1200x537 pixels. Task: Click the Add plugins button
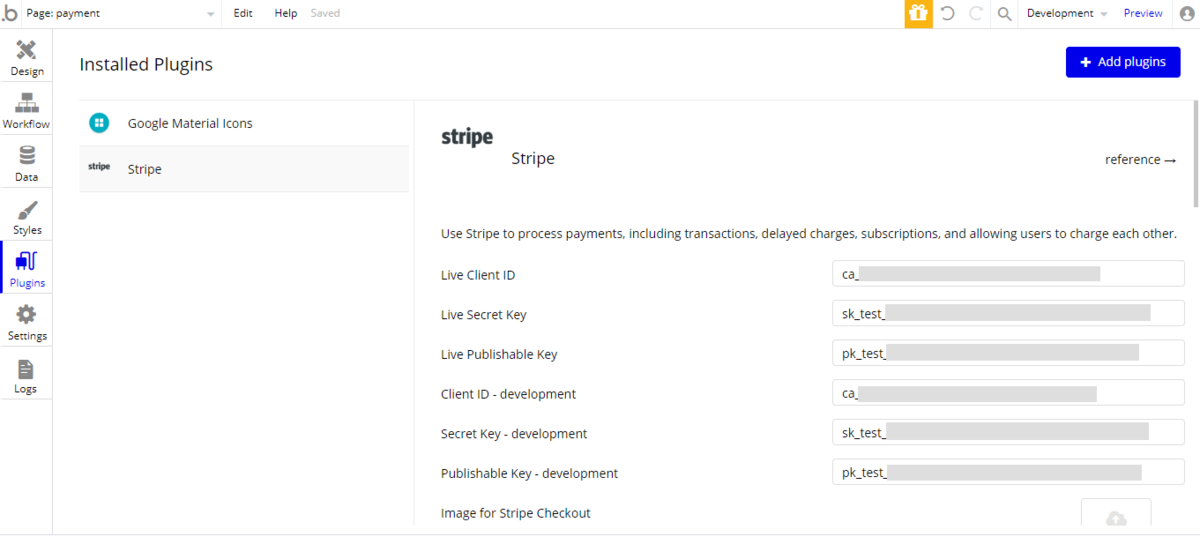1123,62
